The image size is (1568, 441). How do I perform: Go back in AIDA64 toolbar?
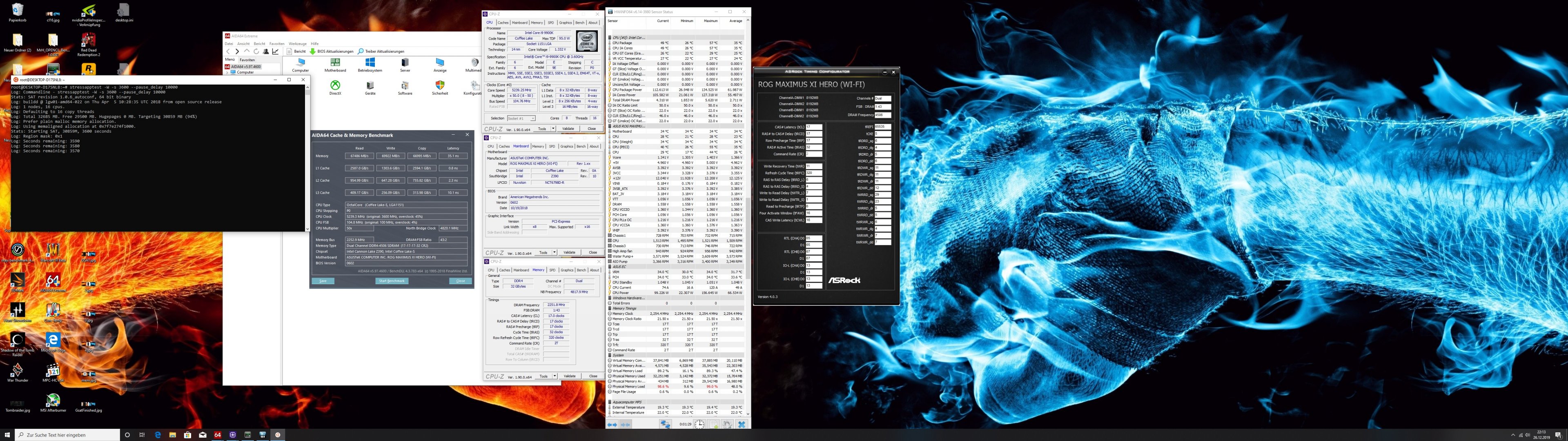228,52
